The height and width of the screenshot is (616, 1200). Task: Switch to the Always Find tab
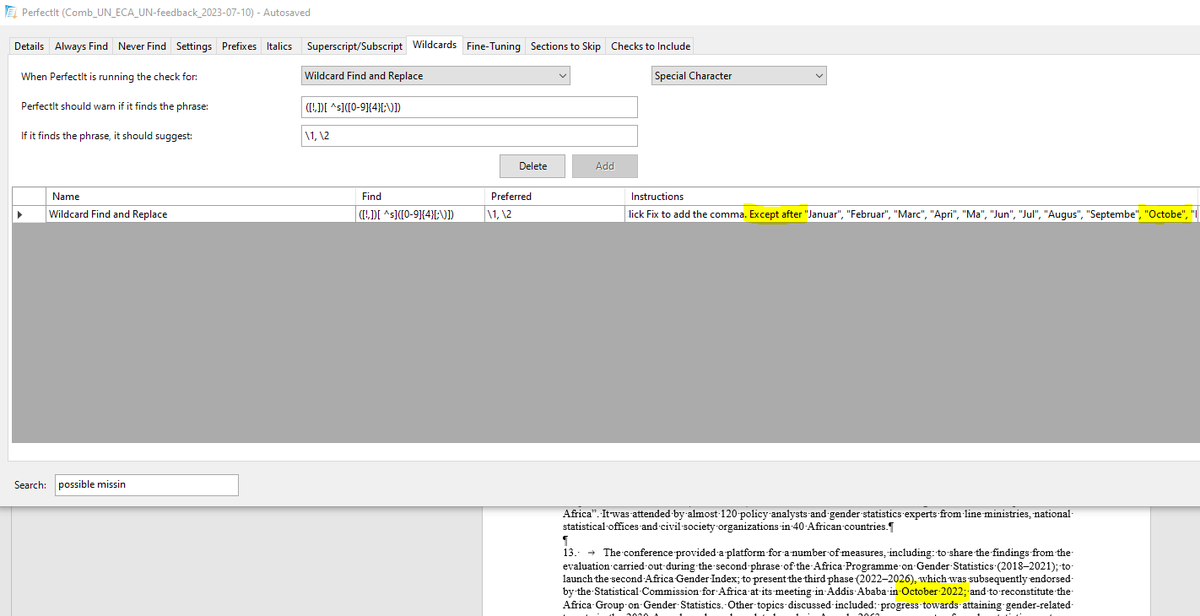click(x=82, y=46)
